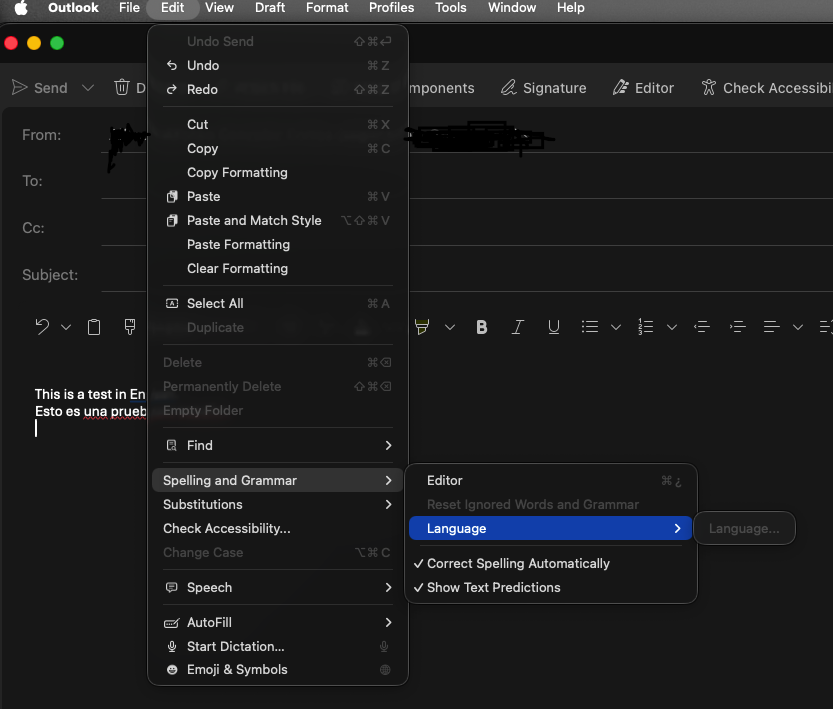Viewport: 833px width, 709px height.
Task: Open the alignment dropdown arrow
Action: (798, 327)
